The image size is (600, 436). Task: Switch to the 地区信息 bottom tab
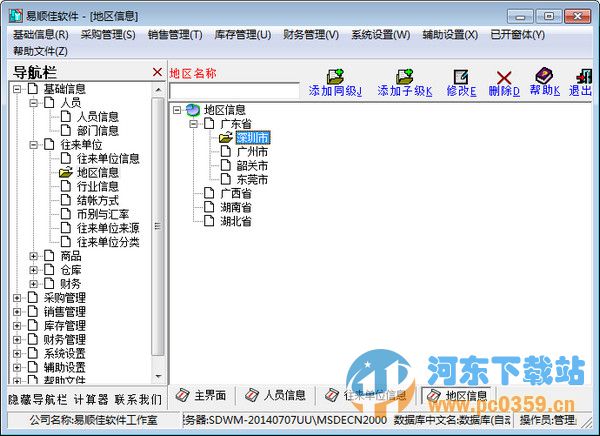coord(458,395)
